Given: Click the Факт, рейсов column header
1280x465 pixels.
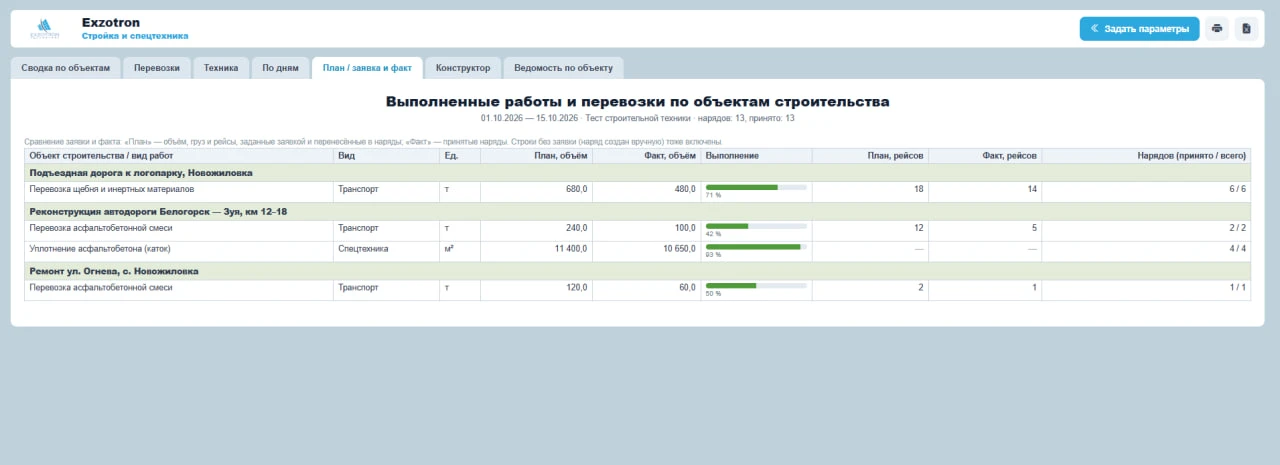Looking at the screenshot, I should tap(985, 156).
